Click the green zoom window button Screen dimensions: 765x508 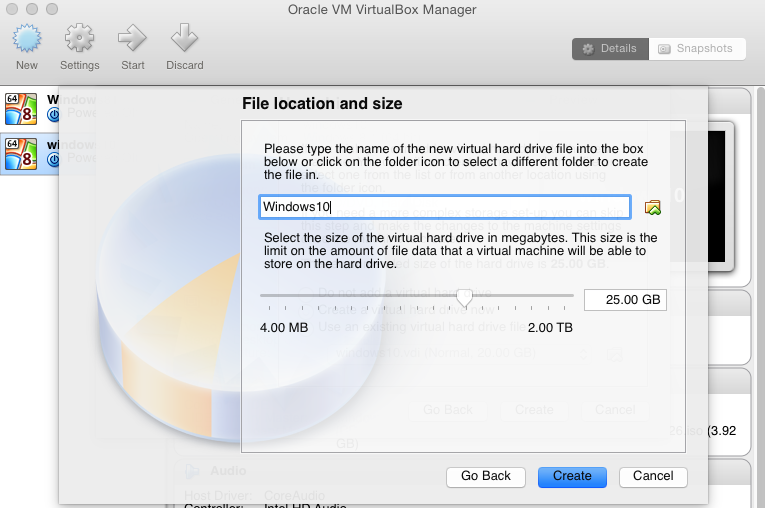coord(50,9)
